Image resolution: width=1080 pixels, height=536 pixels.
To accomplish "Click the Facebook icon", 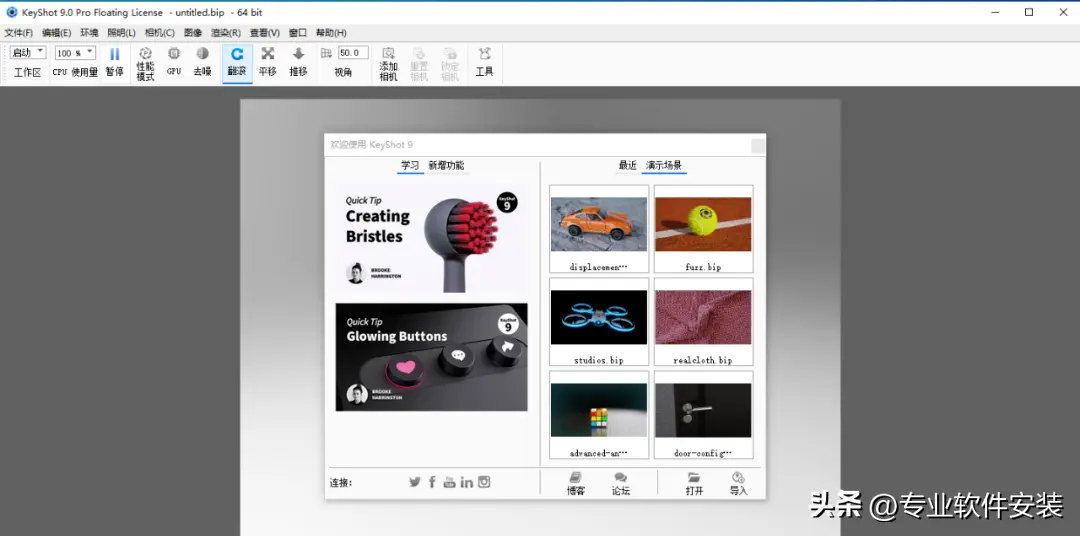I will [x=432, y=482].
